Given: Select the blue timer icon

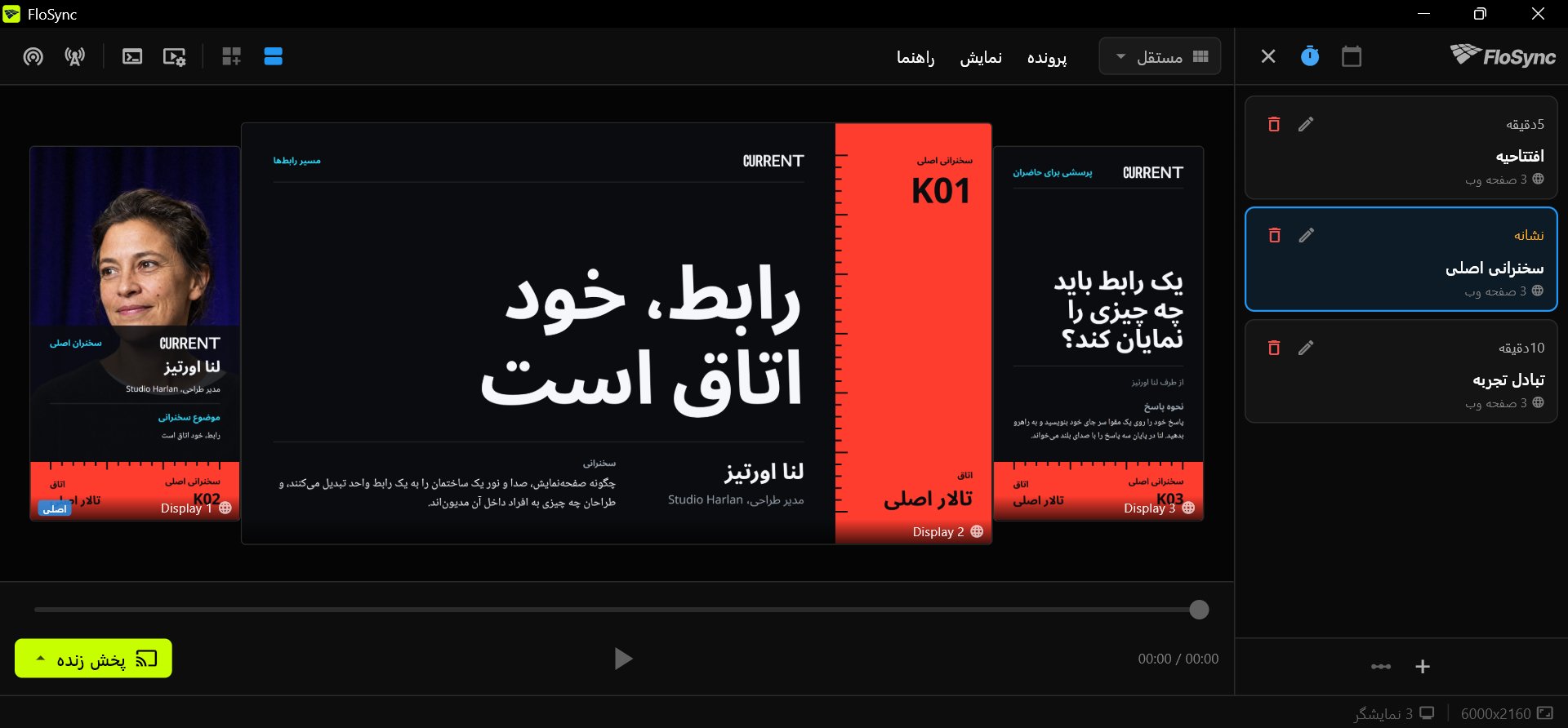Looking at the screenshot, I should (1310, 56).
